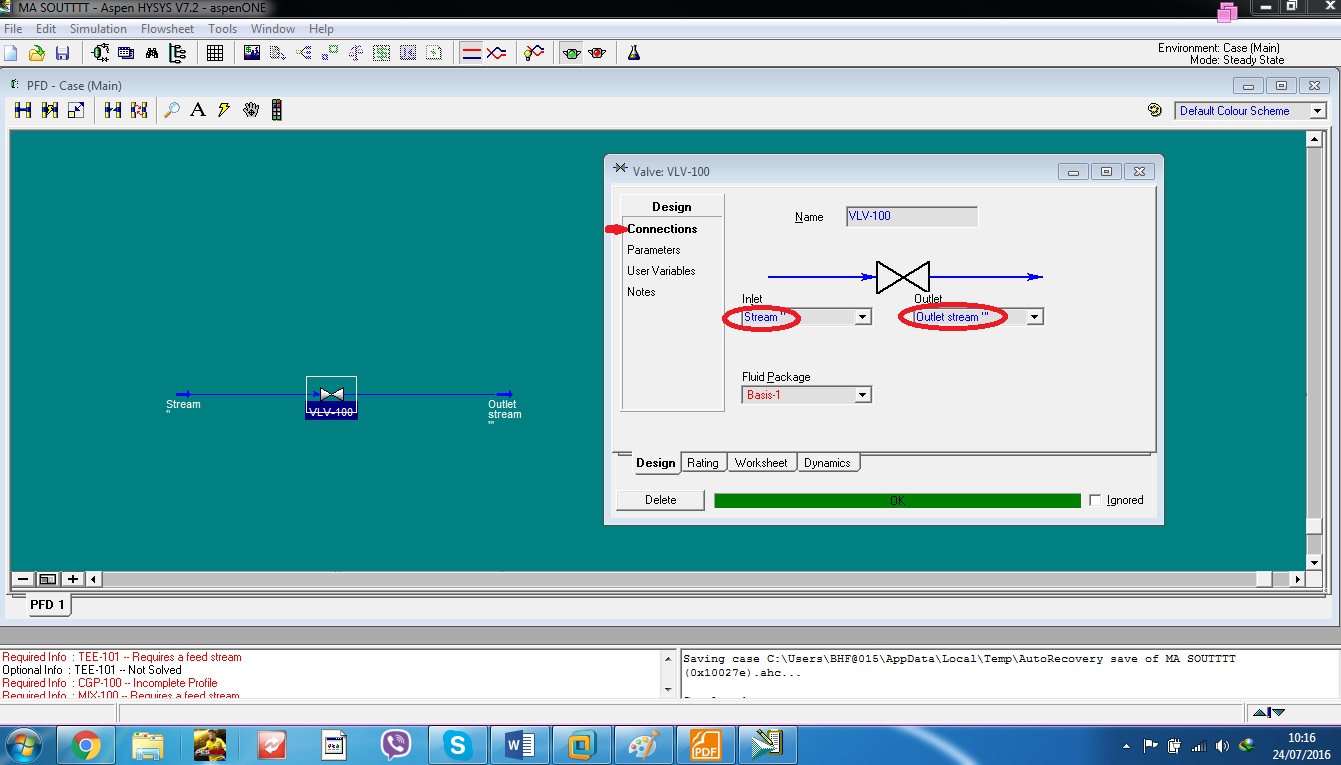Add a text annotation to the PFD
This screenshot has height=765, width=1341.
point(196,110)
